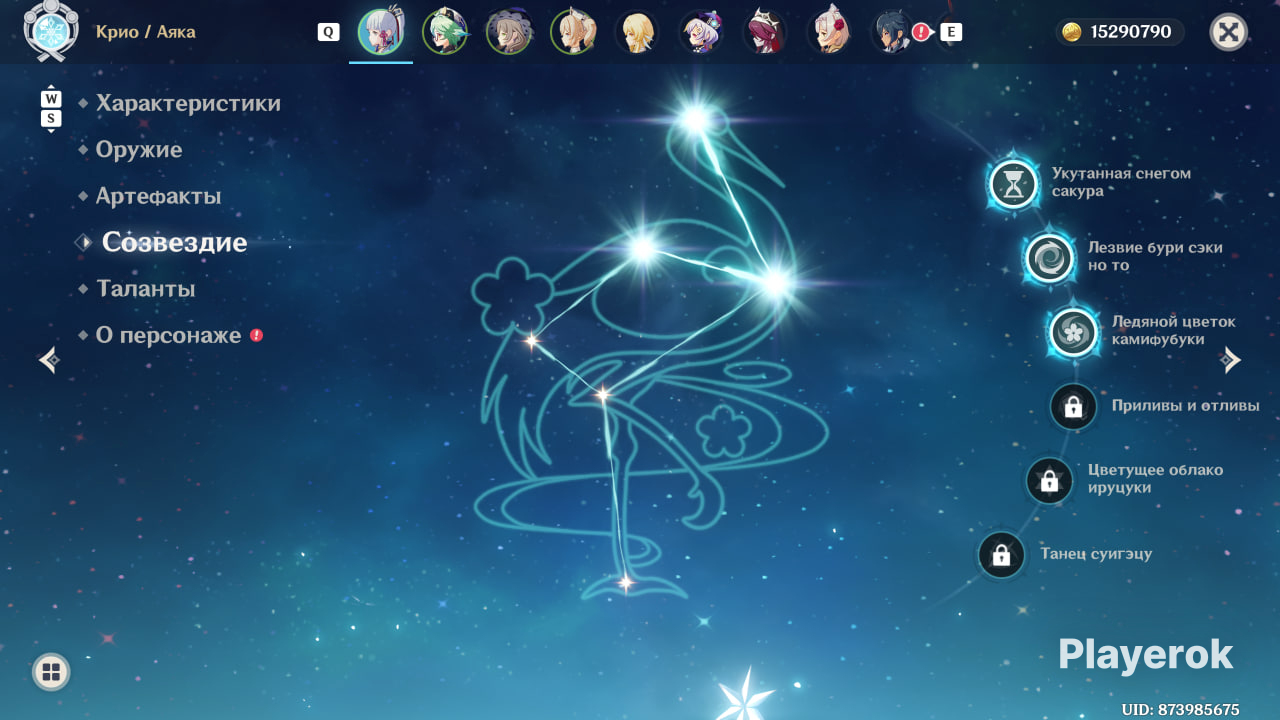Click the "Танец суигэцу" label text
The width and height of the screenshot is (1280, 720).
click(x=1096, y=554)
